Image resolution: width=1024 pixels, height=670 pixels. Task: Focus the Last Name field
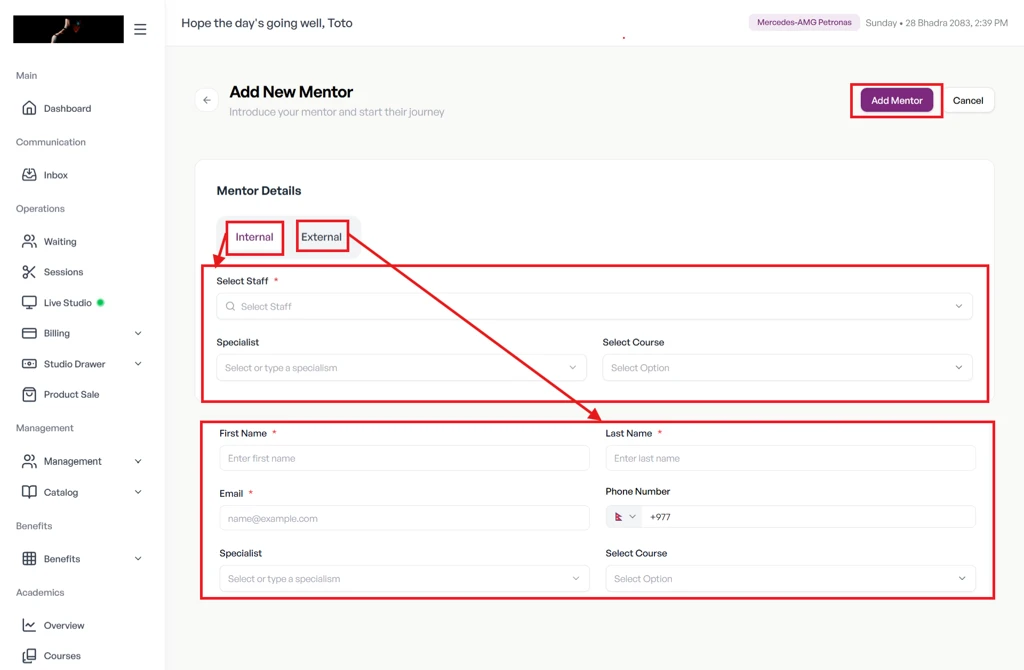[790, 458]
